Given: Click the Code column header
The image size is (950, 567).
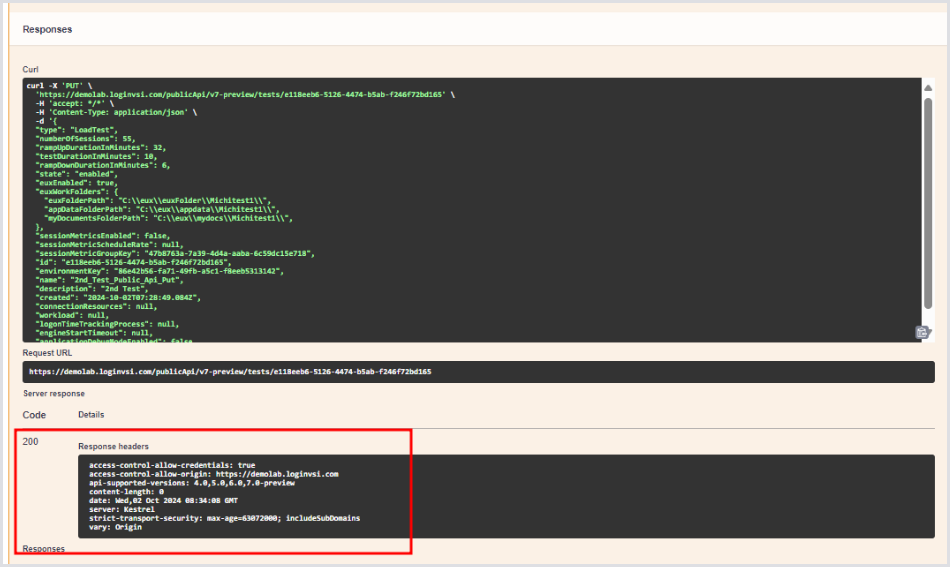Looking at the screenshot, I should coord(34,414).
